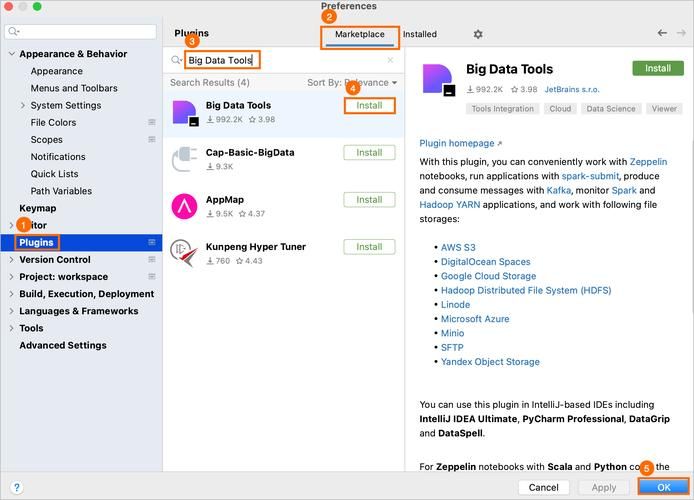Screen dimensions: 694x500
Task: Click the Apply button
Action: tap(604, 487)
